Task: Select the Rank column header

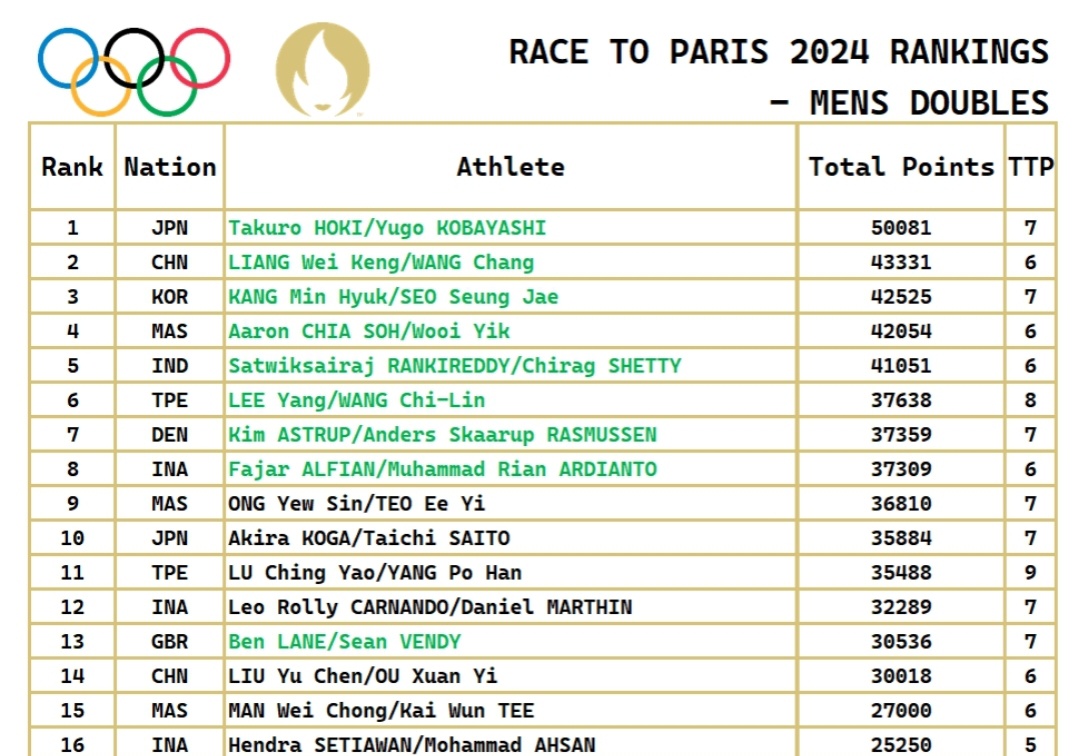Action: [72, 167]
